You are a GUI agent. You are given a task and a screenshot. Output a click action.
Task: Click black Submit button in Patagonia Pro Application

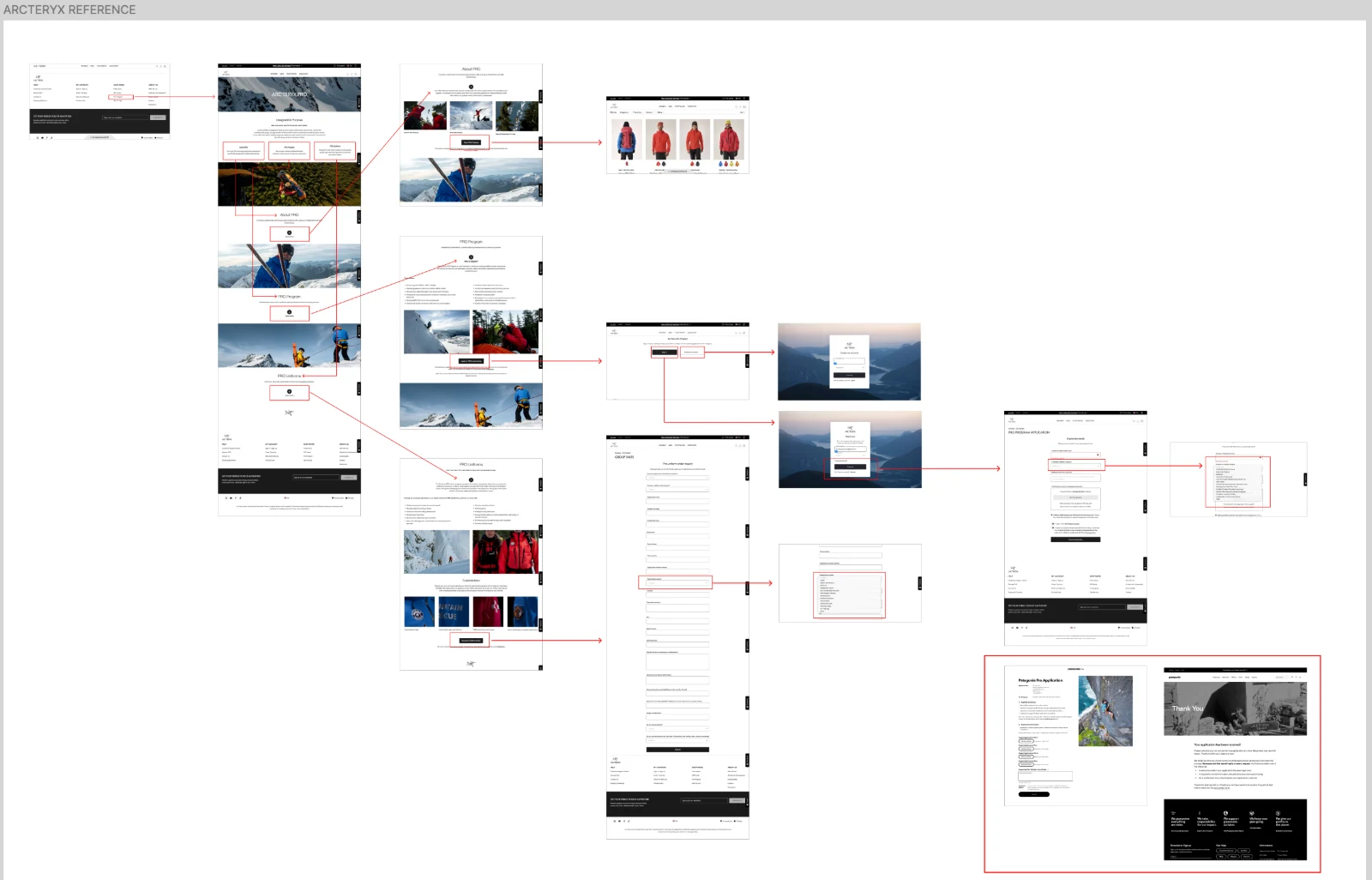tap(1033, 794)
